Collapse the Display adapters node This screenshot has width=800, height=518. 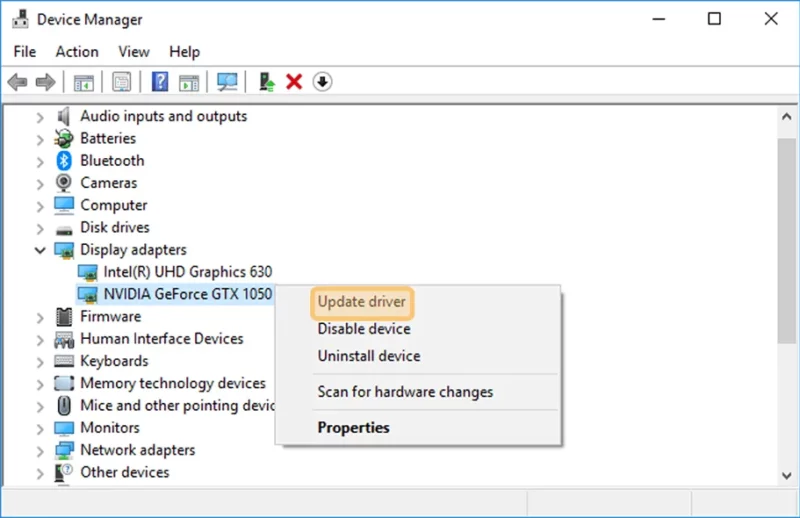coord(40,250)
